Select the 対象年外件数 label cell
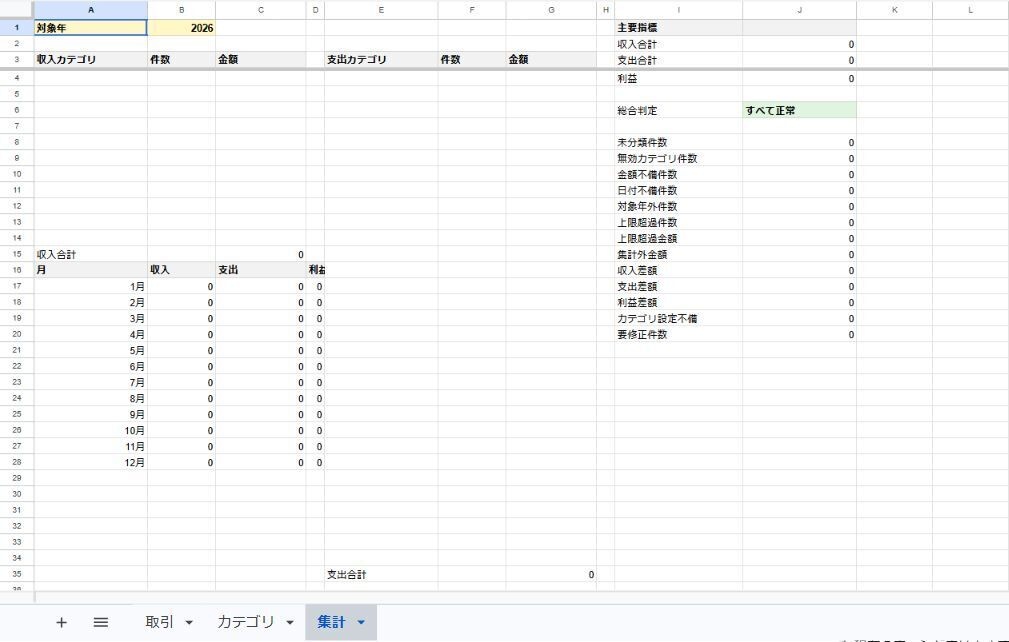Image resolution: width=1009 pixels, height=642 pixels. (x=678, y=206)
